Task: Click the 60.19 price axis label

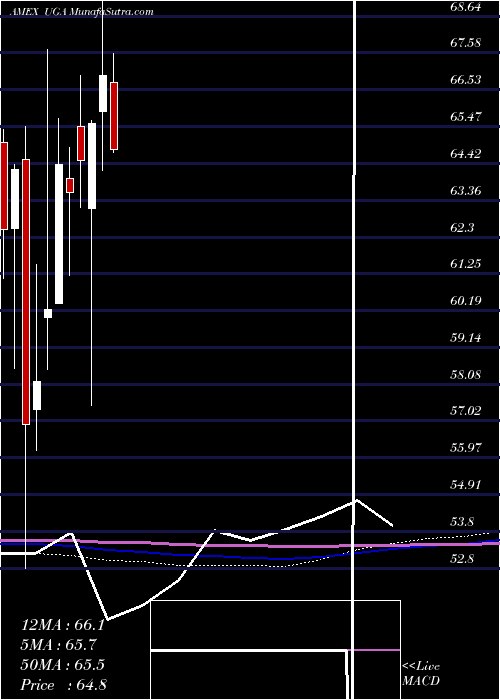Action: click(467, 301)
